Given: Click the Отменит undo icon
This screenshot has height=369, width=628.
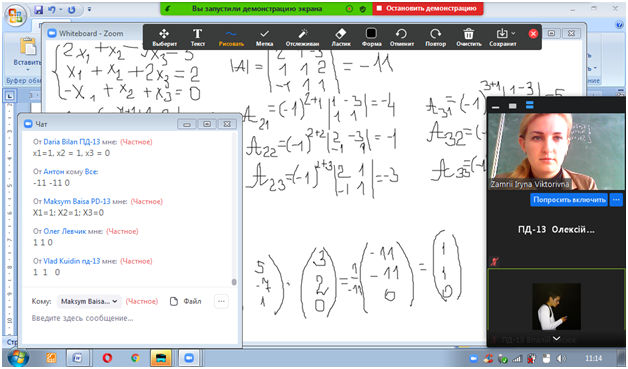Looking at the screenshot, I should pos(401,37).
